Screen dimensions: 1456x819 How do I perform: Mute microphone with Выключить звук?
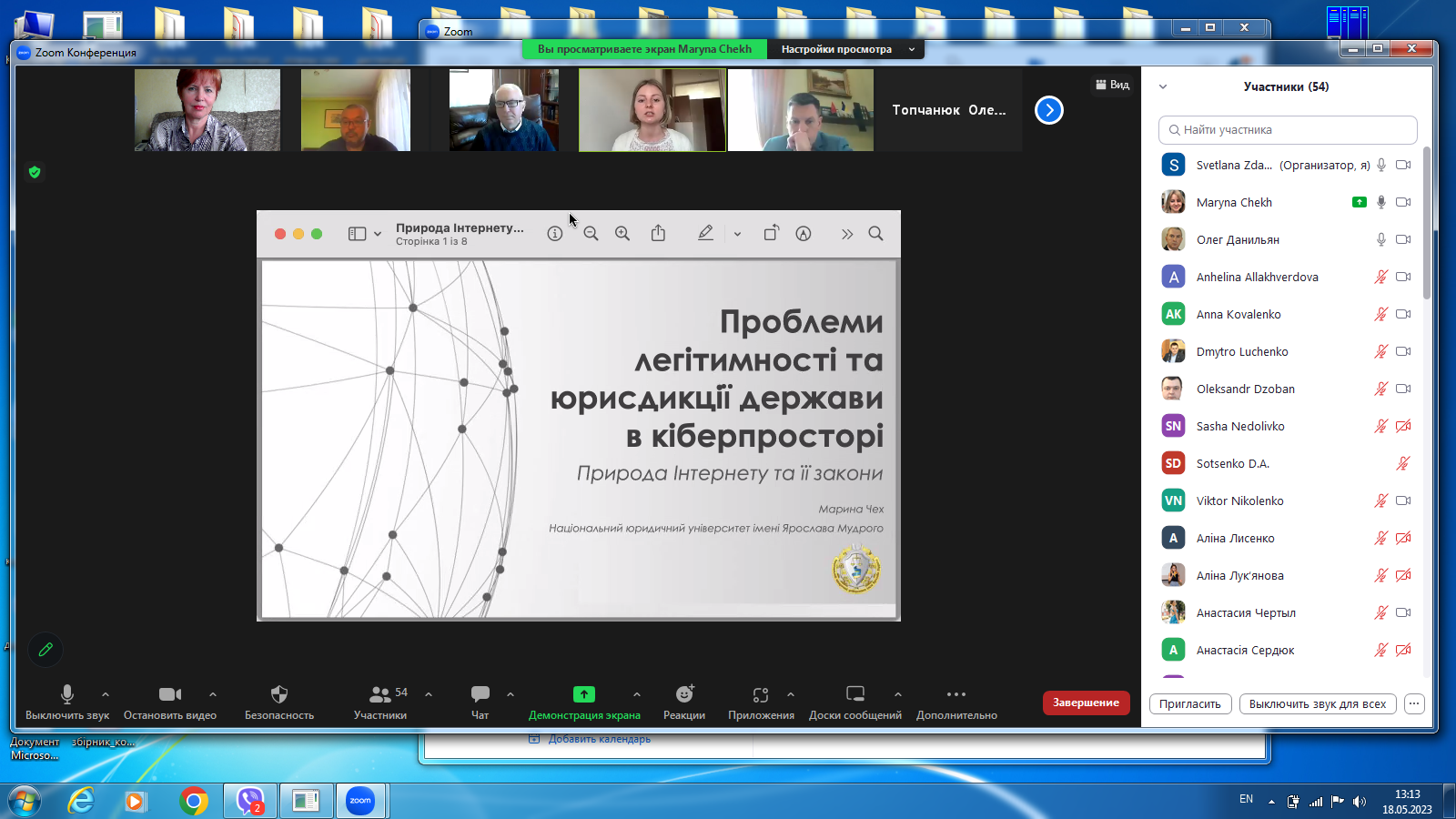point(66,694)
